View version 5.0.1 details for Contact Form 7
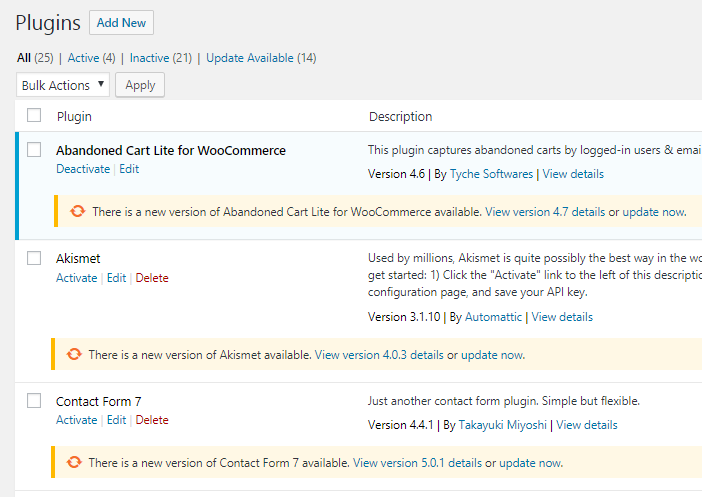Screen dimensions: 702x497 point(417,463)
